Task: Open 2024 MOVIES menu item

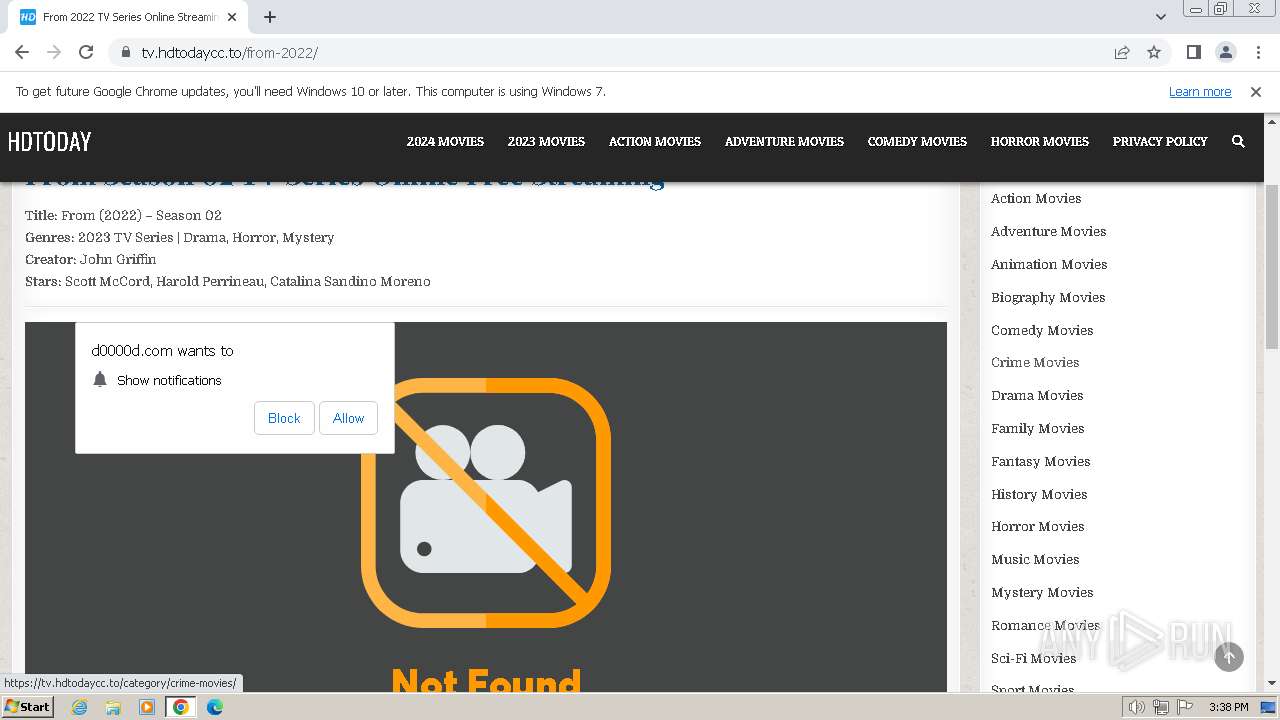Action: (445, 142)
